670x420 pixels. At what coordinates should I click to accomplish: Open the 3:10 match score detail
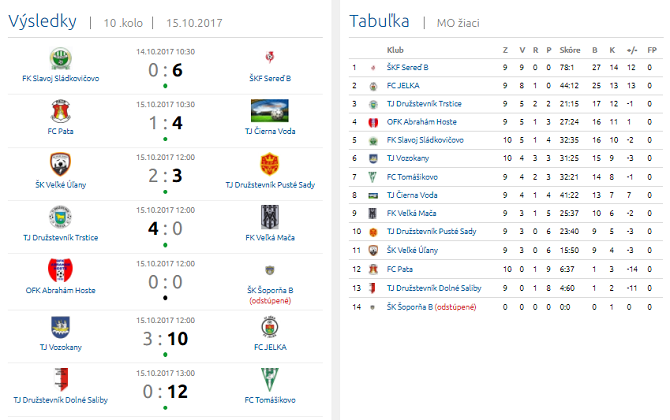coord(165,338)
